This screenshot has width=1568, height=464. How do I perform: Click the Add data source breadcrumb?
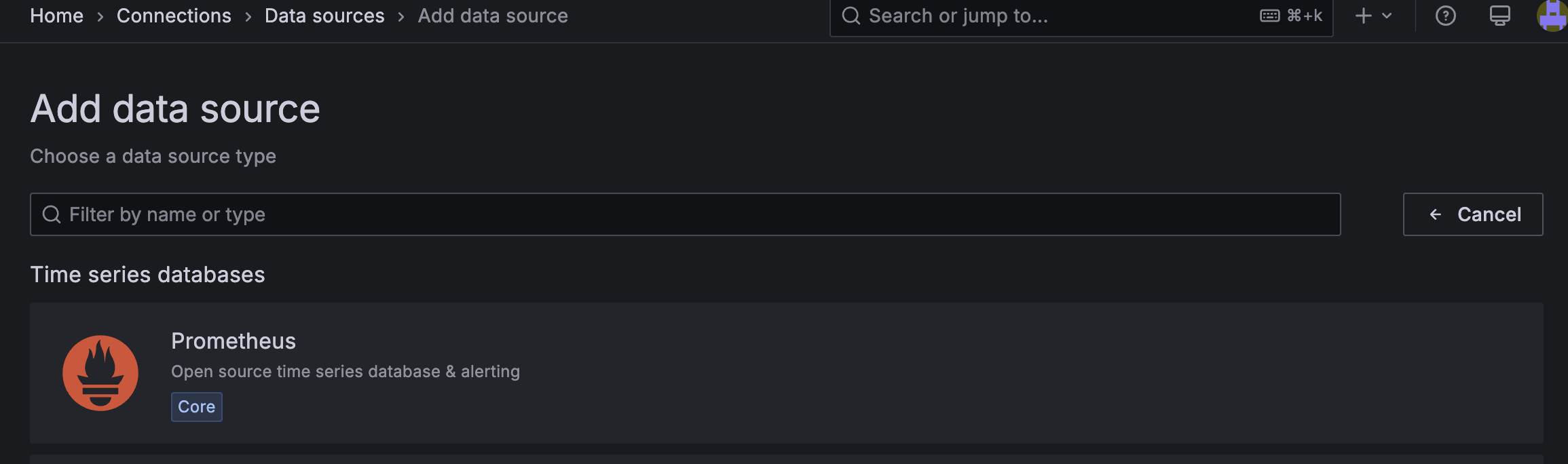click(x=493, y=16)
